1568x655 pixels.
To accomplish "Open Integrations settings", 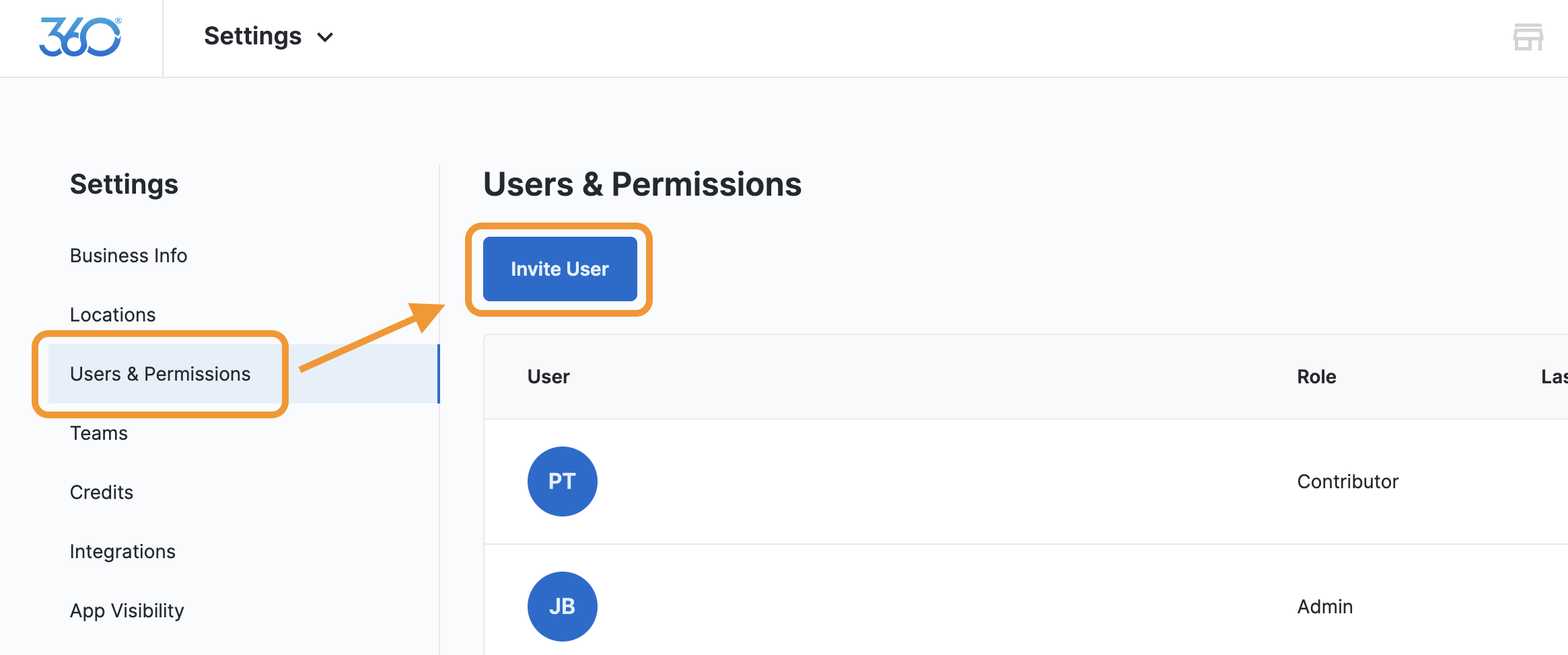I will [x=122, y=551].
